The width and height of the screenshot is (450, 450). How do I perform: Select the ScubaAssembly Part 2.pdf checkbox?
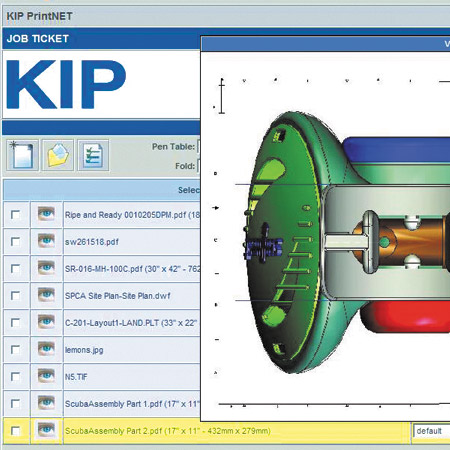point(15,431)
